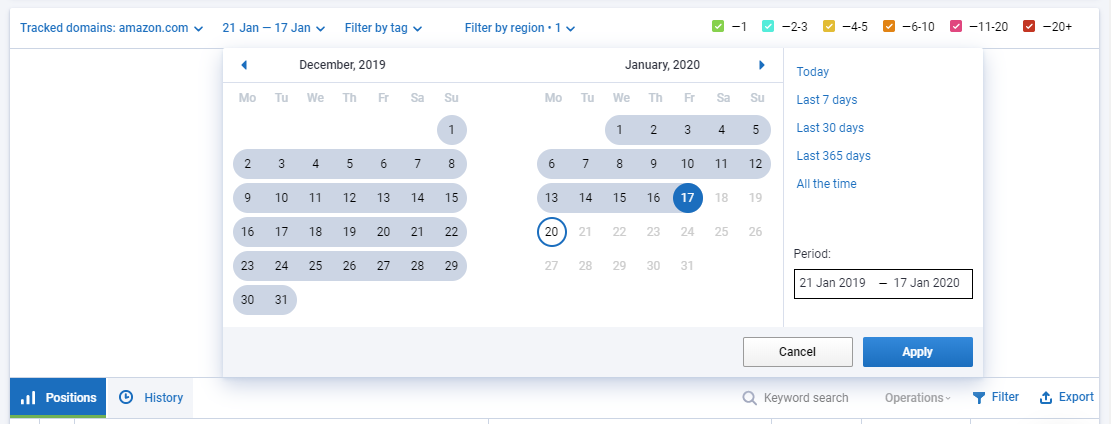Choose the Last 30 days preset
The height and width of the screenshot is (424, 1111).
coord(830,128)
